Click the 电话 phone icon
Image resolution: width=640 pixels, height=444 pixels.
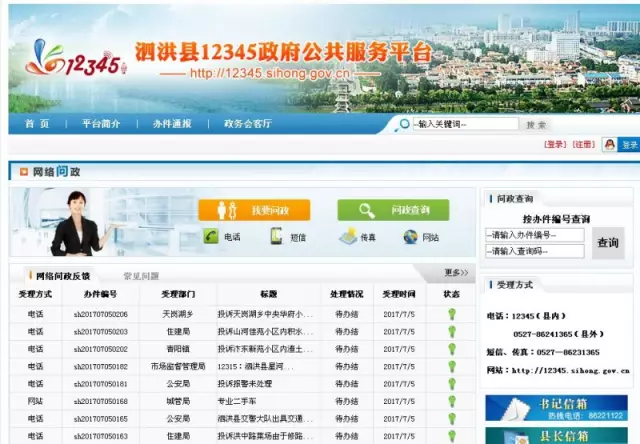(x=211, y=237)
